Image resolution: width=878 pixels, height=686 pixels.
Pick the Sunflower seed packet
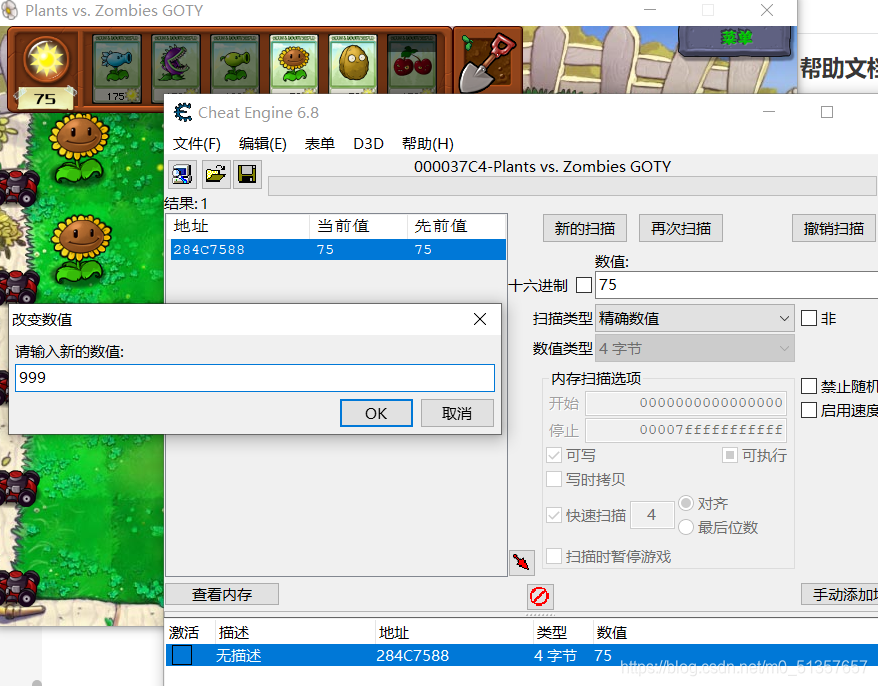coord(294,62)
